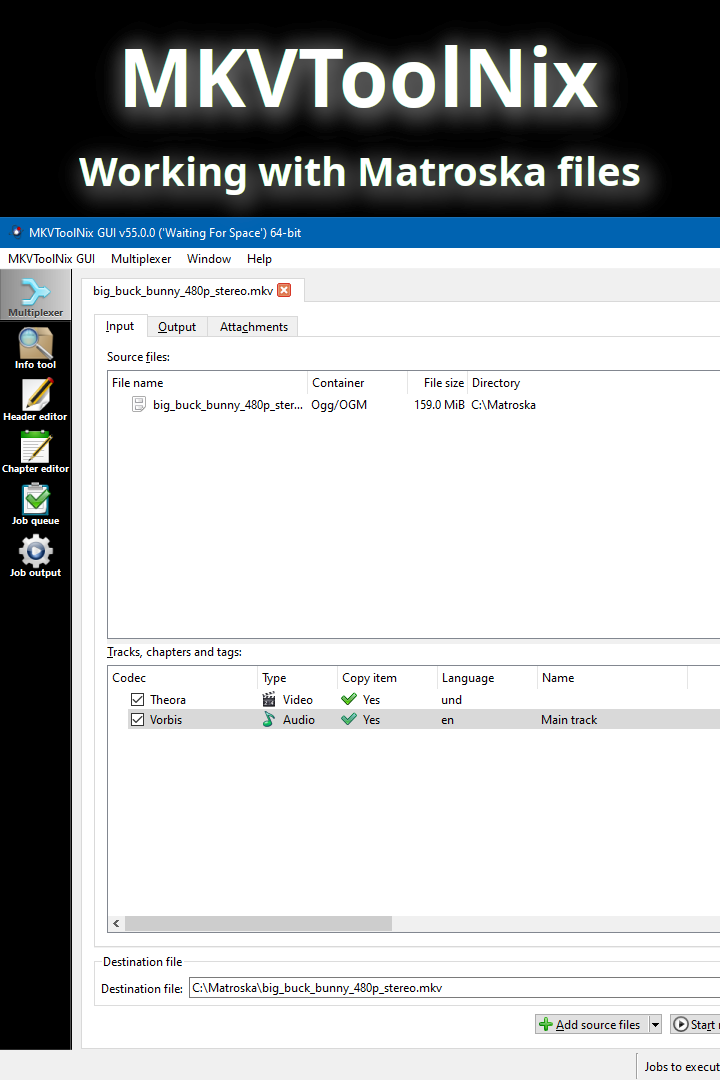The height and width of the screenshot is (1080, 720).
Task: Click the Add source files button
Action: (x=592, y=1024)
